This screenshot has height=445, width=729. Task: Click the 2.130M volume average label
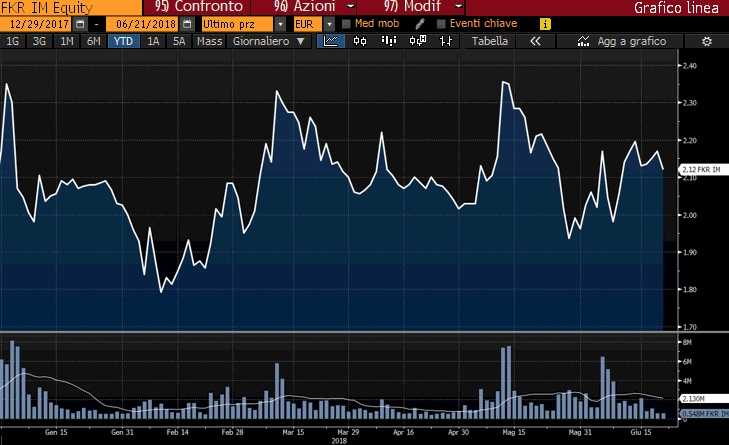click(x=704, y=399)
